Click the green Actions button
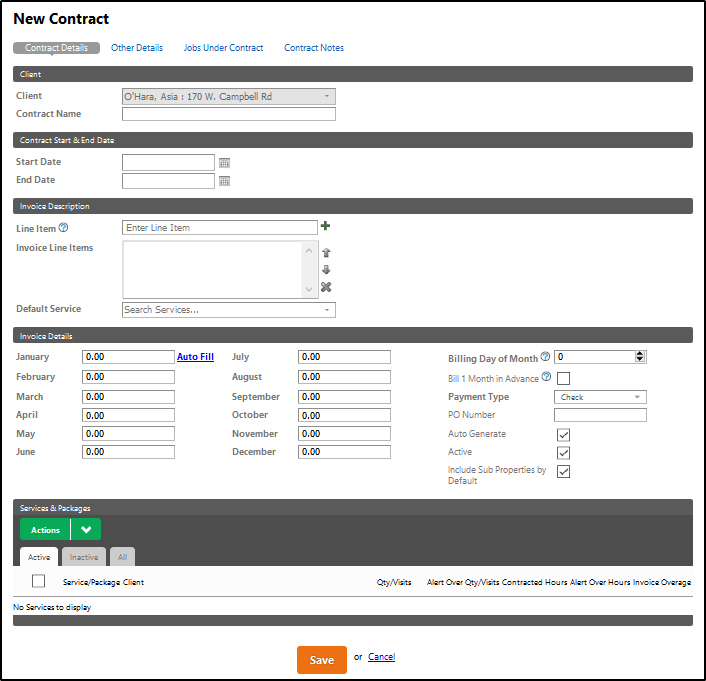Viewport: 706px width, 681px height. pyautogui.click(x=45, y=530)
